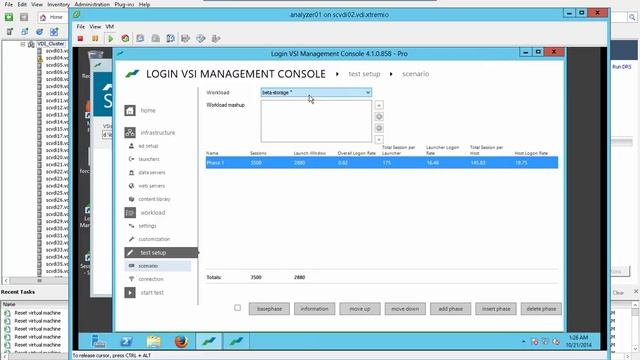This screenshot has width=640, height=360.
Task: Click the top arrow button beside Workload mashup
Action: [379, 105]
